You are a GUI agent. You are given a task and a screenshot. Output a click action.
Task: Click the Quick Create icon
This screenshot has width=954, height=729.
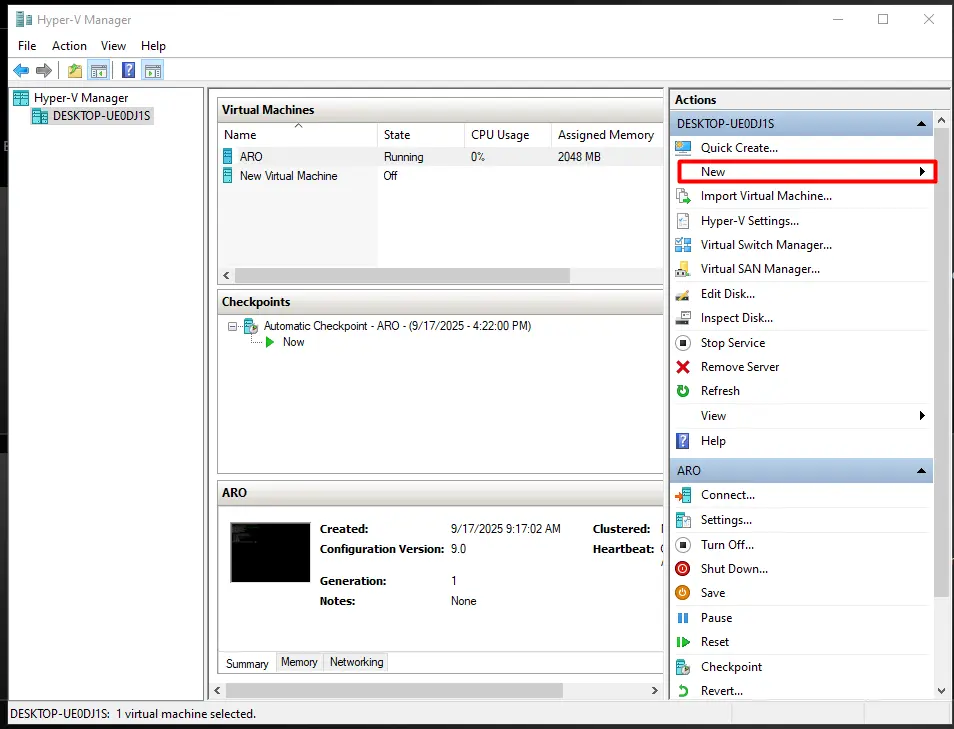(x=683, y=148)
